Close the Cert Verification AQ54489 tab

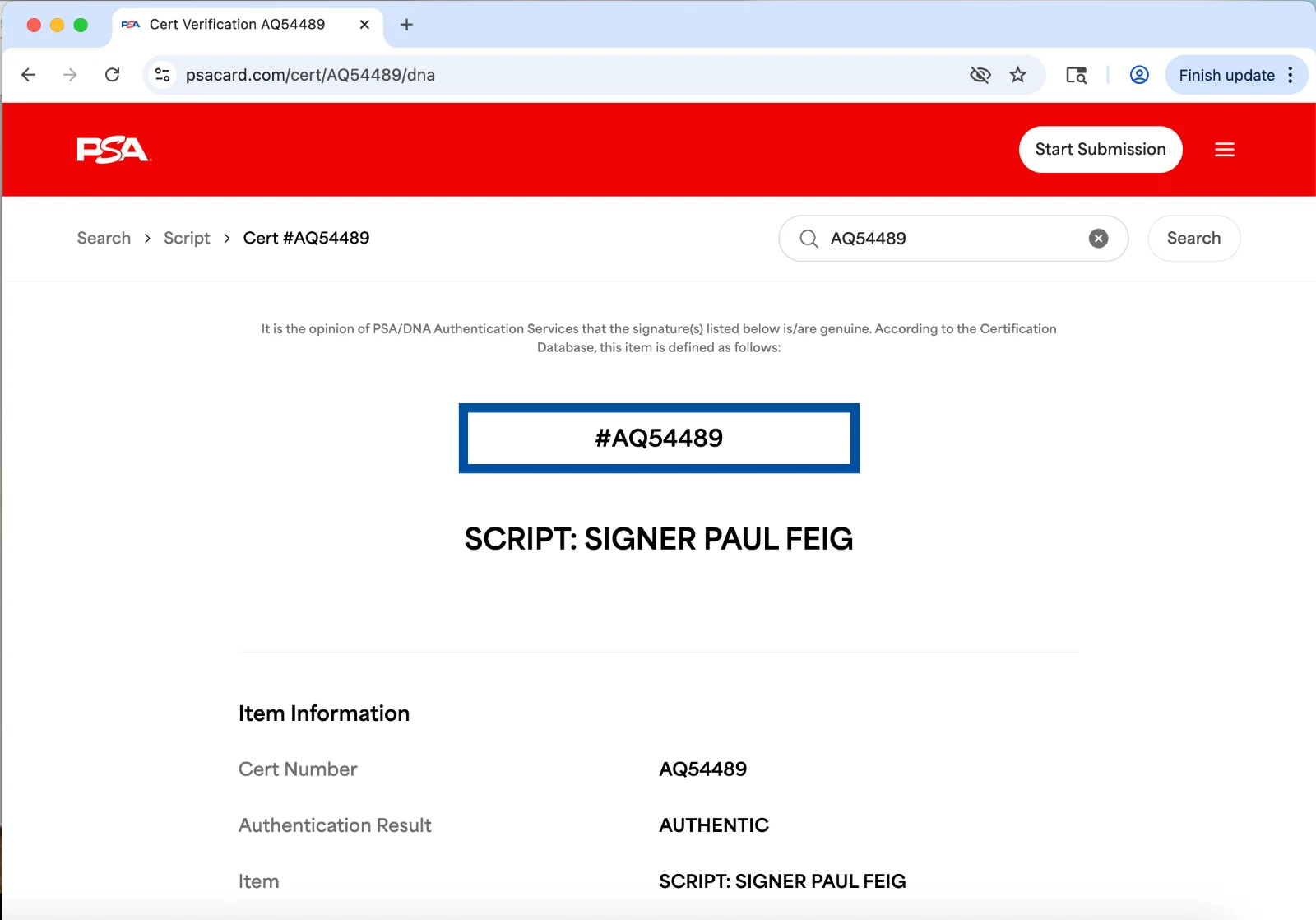coord(364,25)
